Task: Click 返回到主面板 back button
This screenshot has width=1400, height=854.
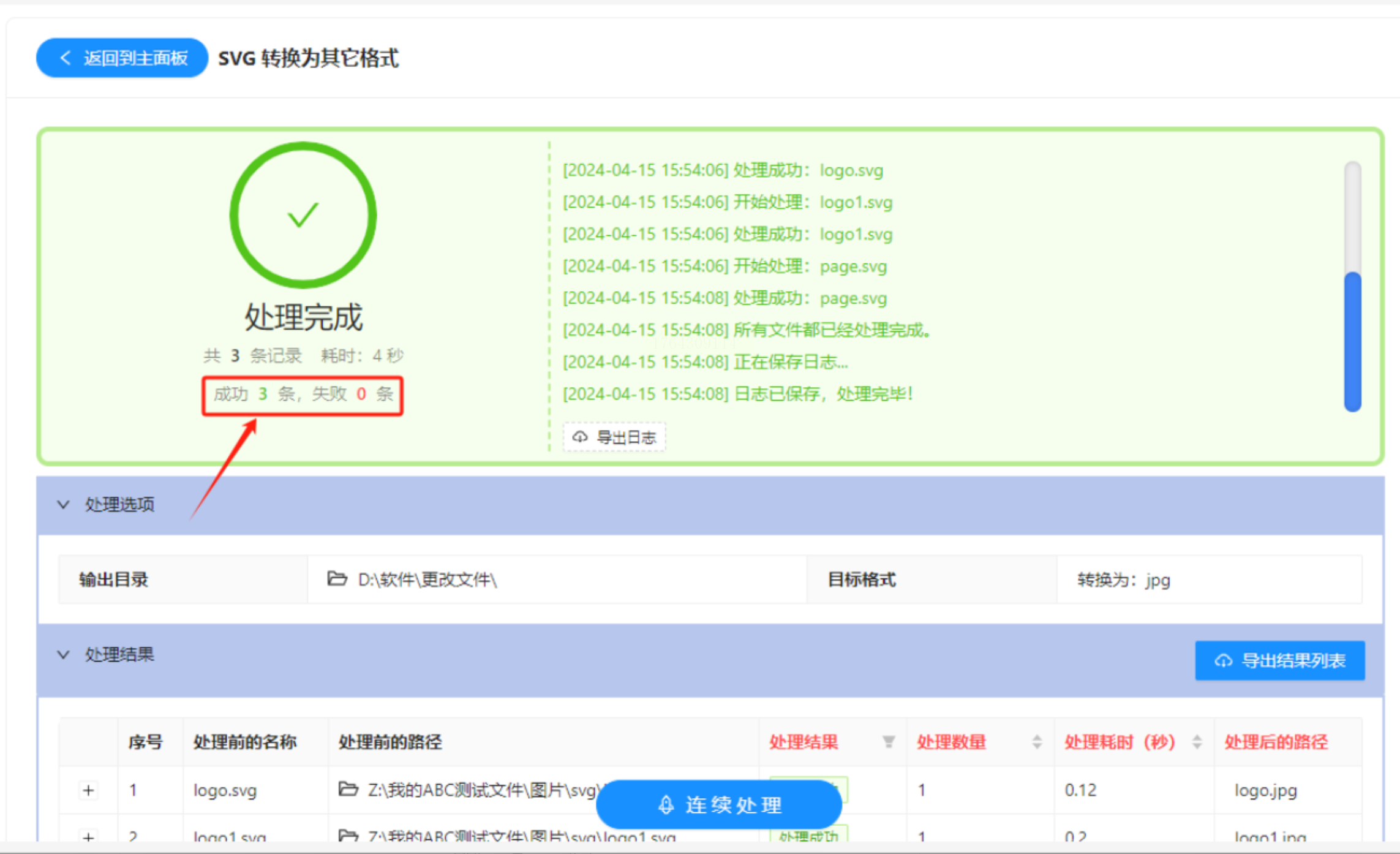Action: tap(122, 58)
